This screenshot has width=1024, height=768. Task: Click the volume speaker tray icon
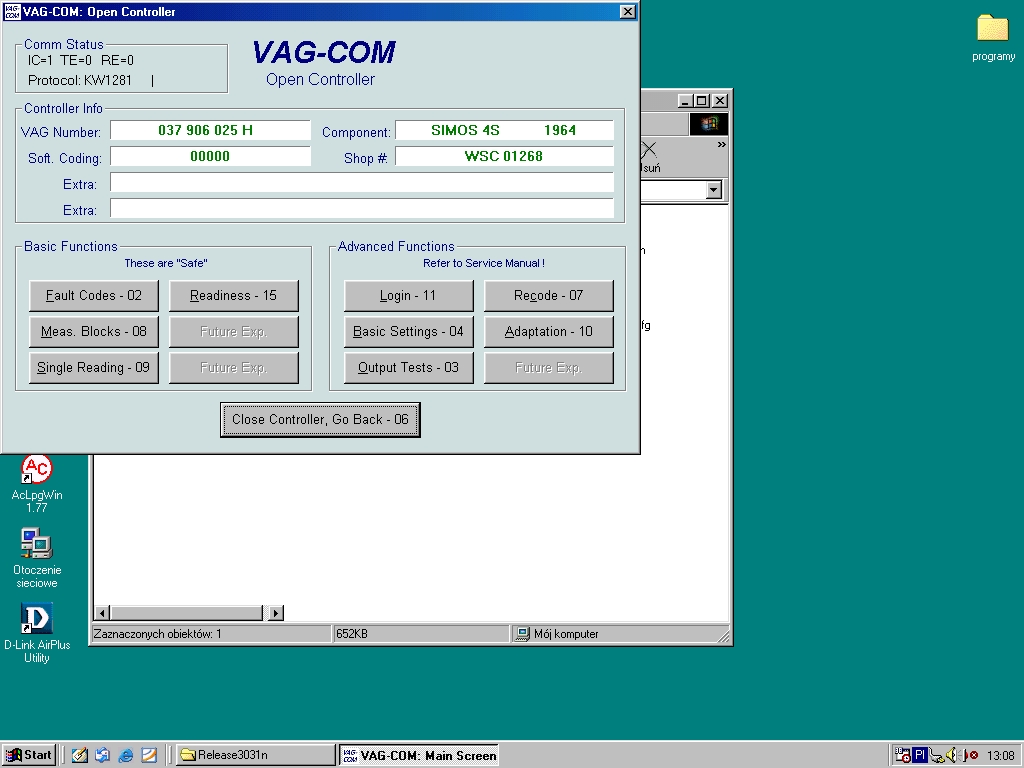point(953,755)
